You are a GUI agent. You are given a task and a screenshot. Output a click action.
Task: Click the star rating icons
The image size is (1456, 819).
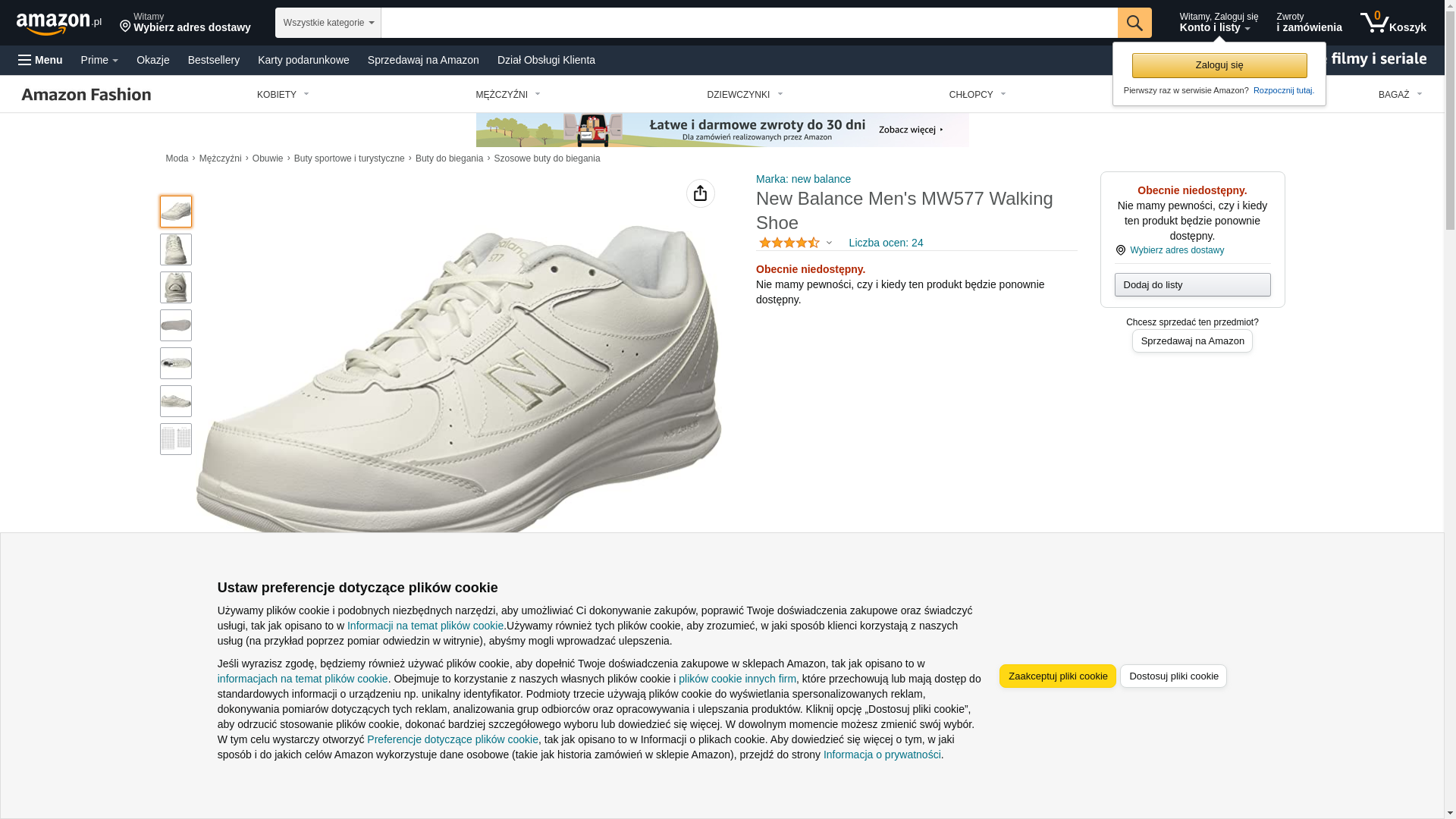coord(789,243)
